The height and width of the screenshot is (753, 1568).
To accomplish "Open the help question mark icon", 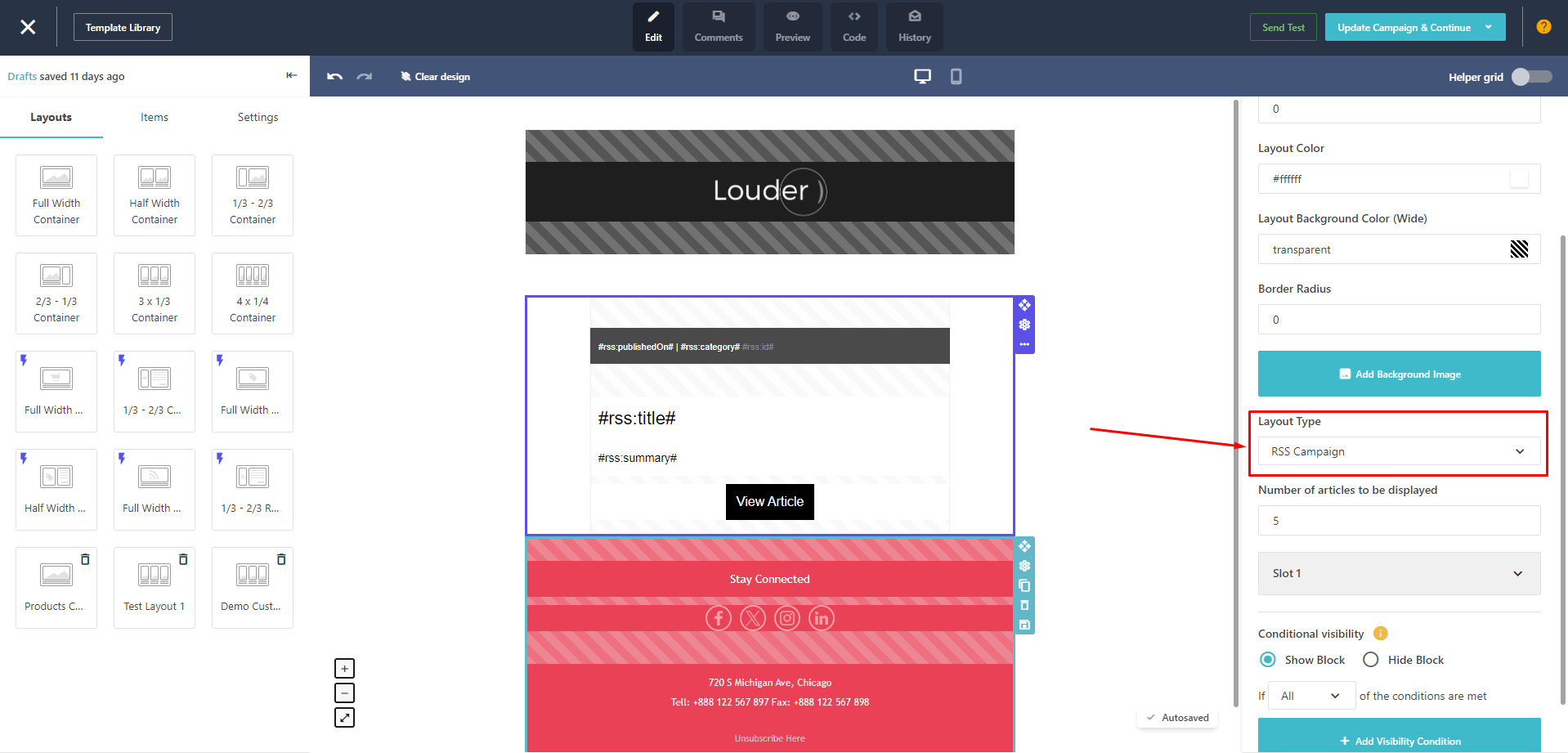I will pos(1543,26).
